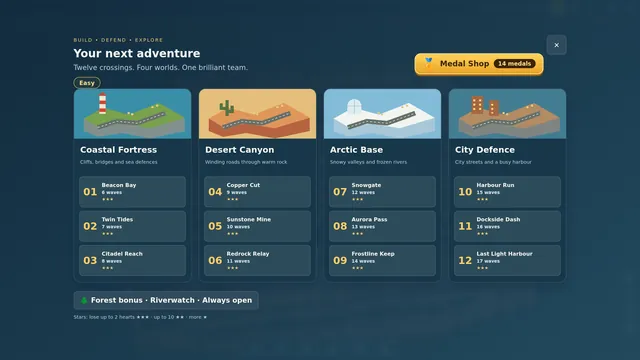Start level 06 Redrock Relay

pyautogui.click(x=257, y=260)
